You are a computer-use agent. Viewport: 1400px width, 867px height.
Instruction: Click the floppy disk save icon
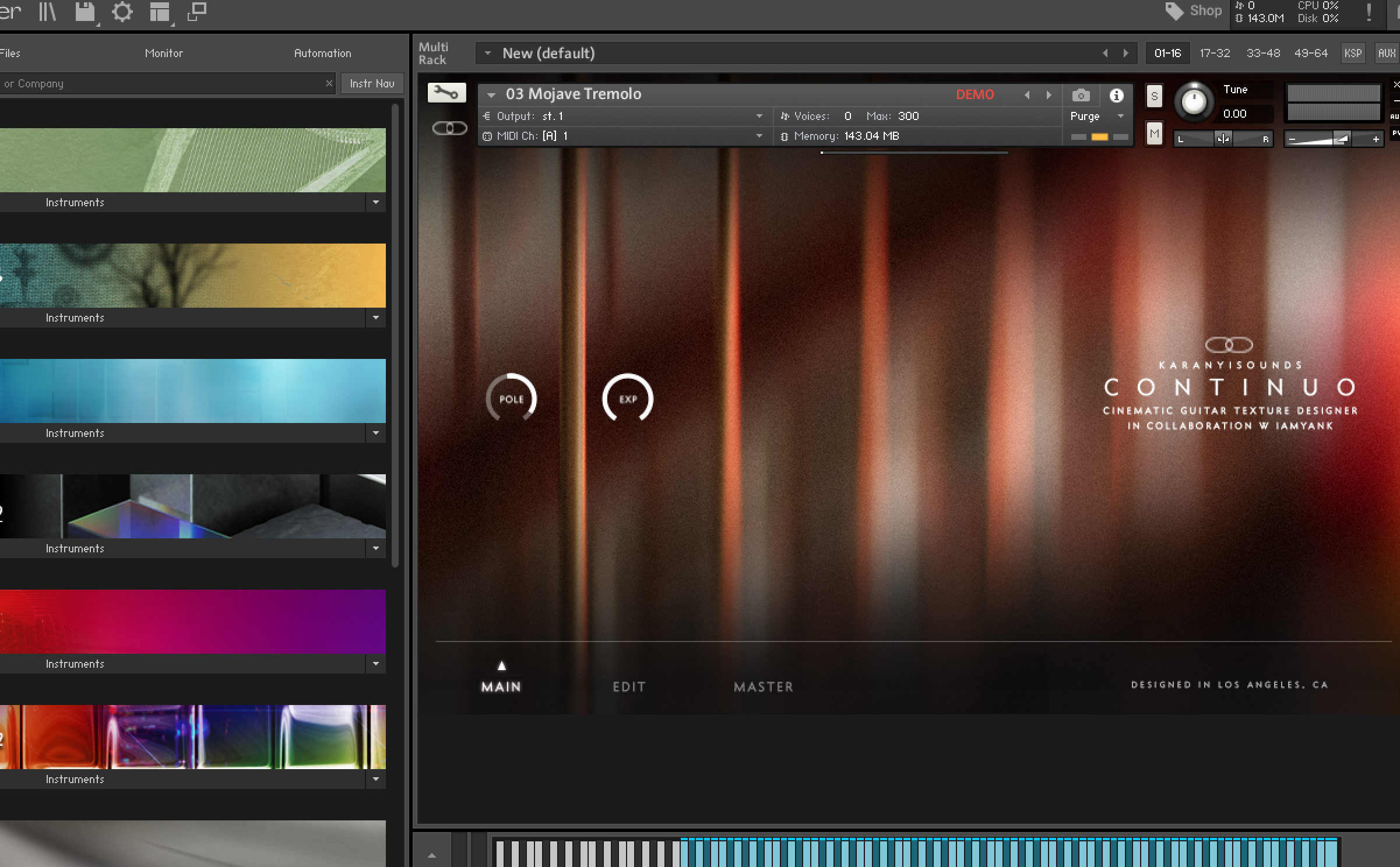(85, 12)
